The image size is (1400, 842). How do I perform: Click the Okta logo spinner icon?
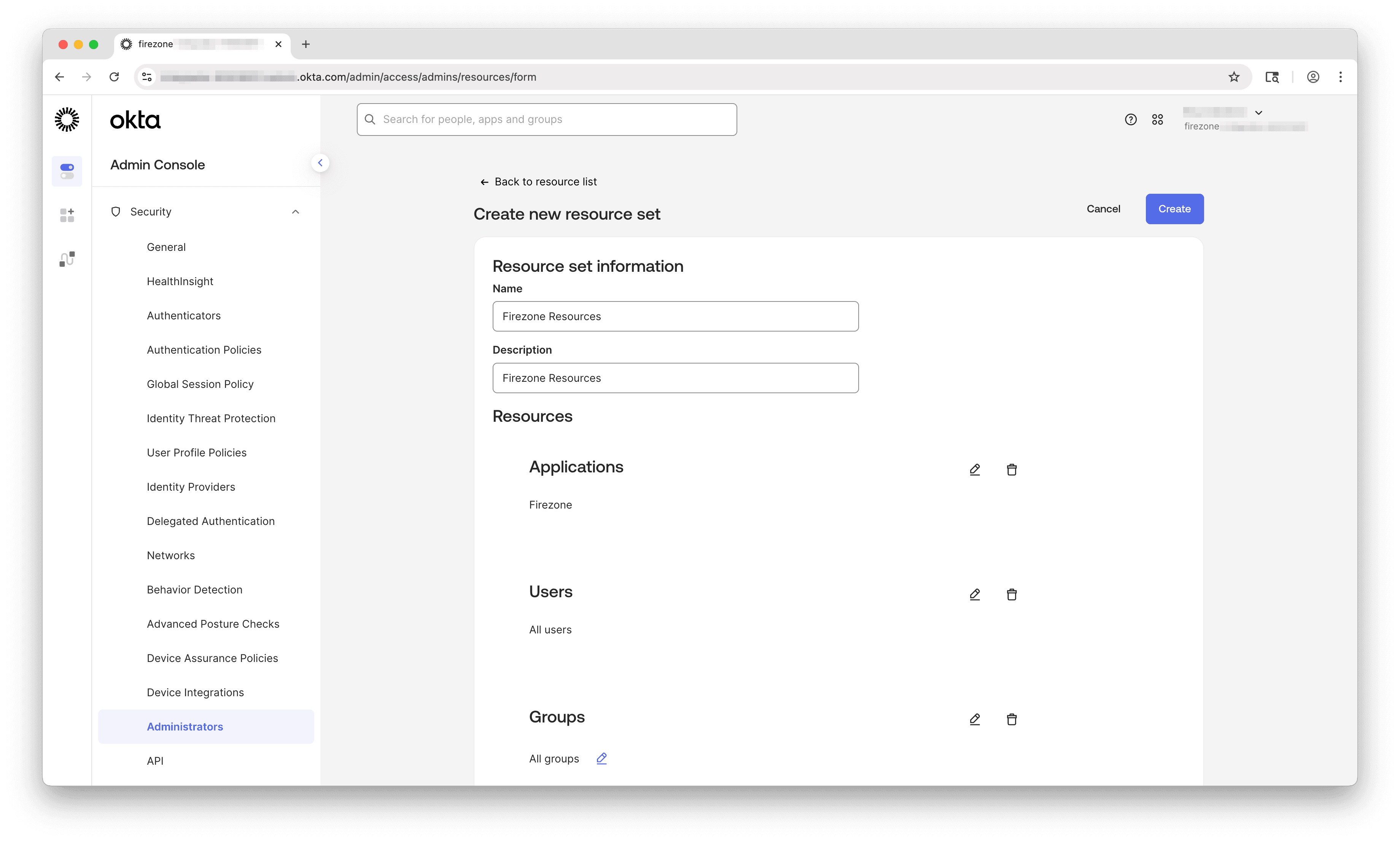coord(67,120)
